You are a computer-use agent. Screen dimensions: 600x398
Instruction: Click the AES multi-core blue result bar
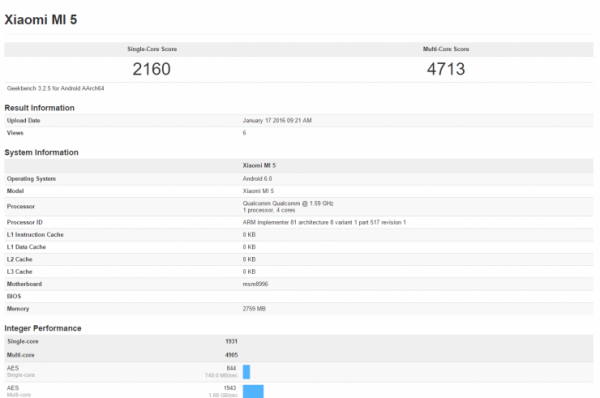tap(253, 391)
